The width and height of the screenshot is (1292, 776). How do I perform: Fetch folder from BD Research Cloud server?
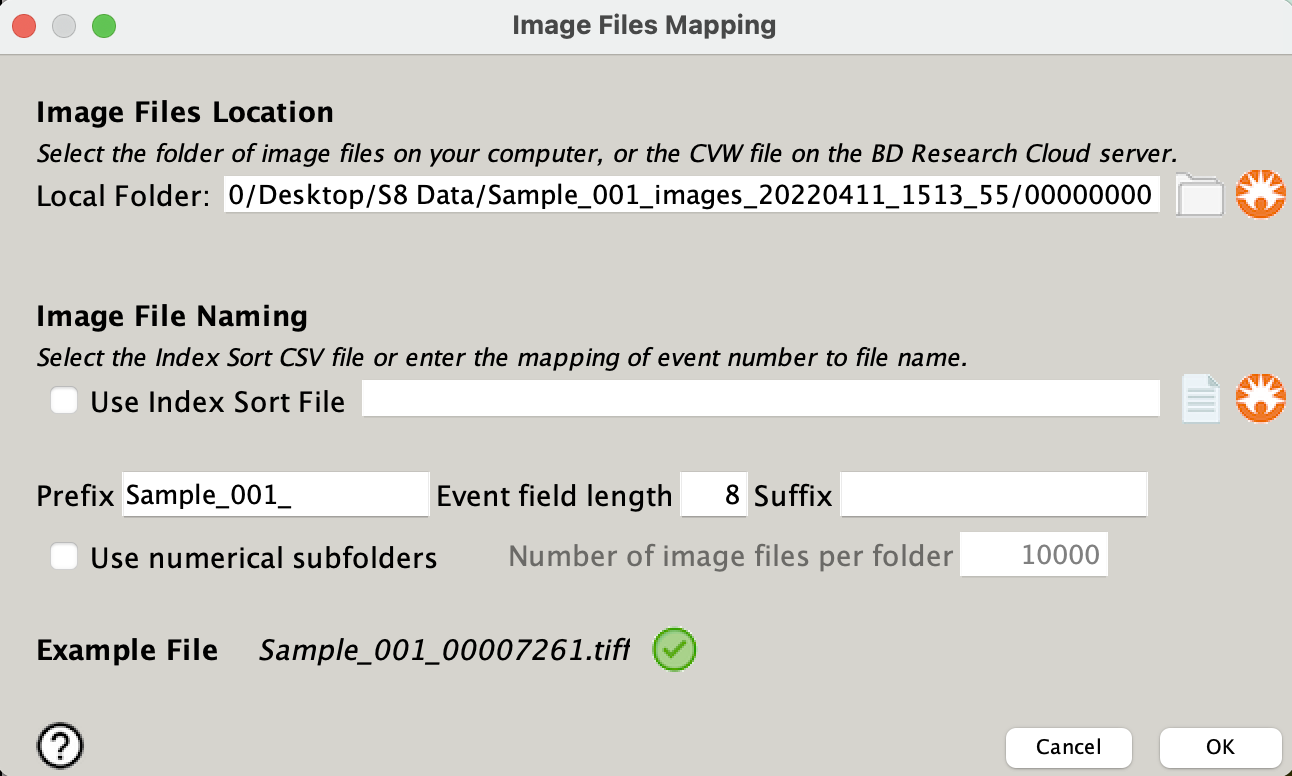tap(1261, 195)
